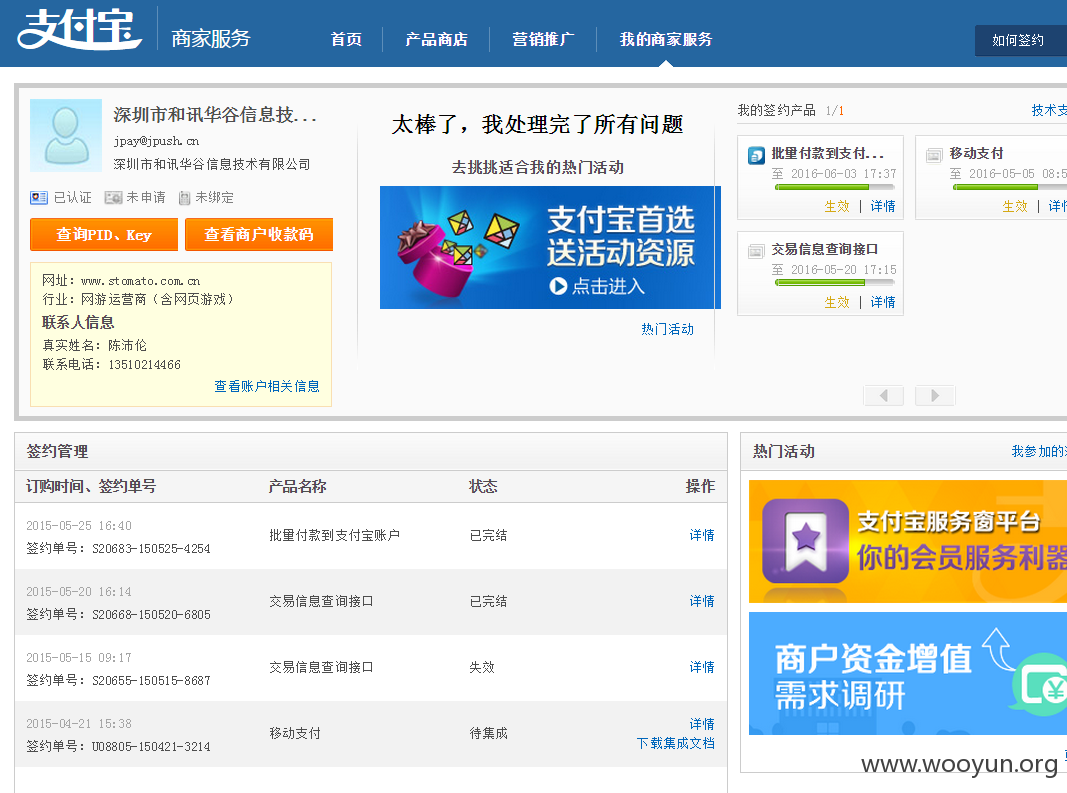Click the 未绑定 phone icon

coord(184,198)
